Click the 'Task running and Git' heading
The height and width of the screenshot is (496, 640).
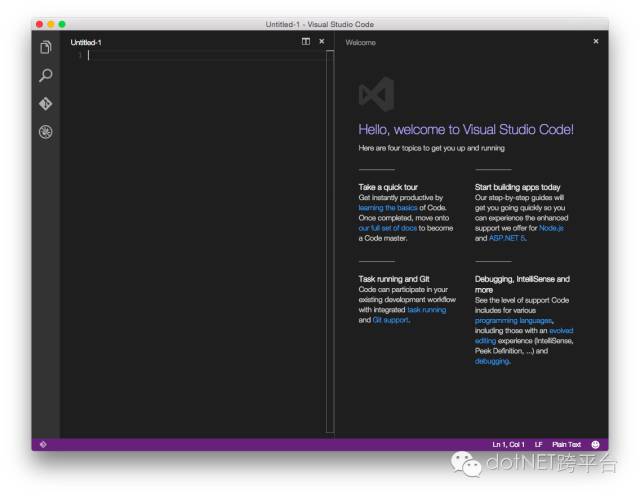pos(394,279)
